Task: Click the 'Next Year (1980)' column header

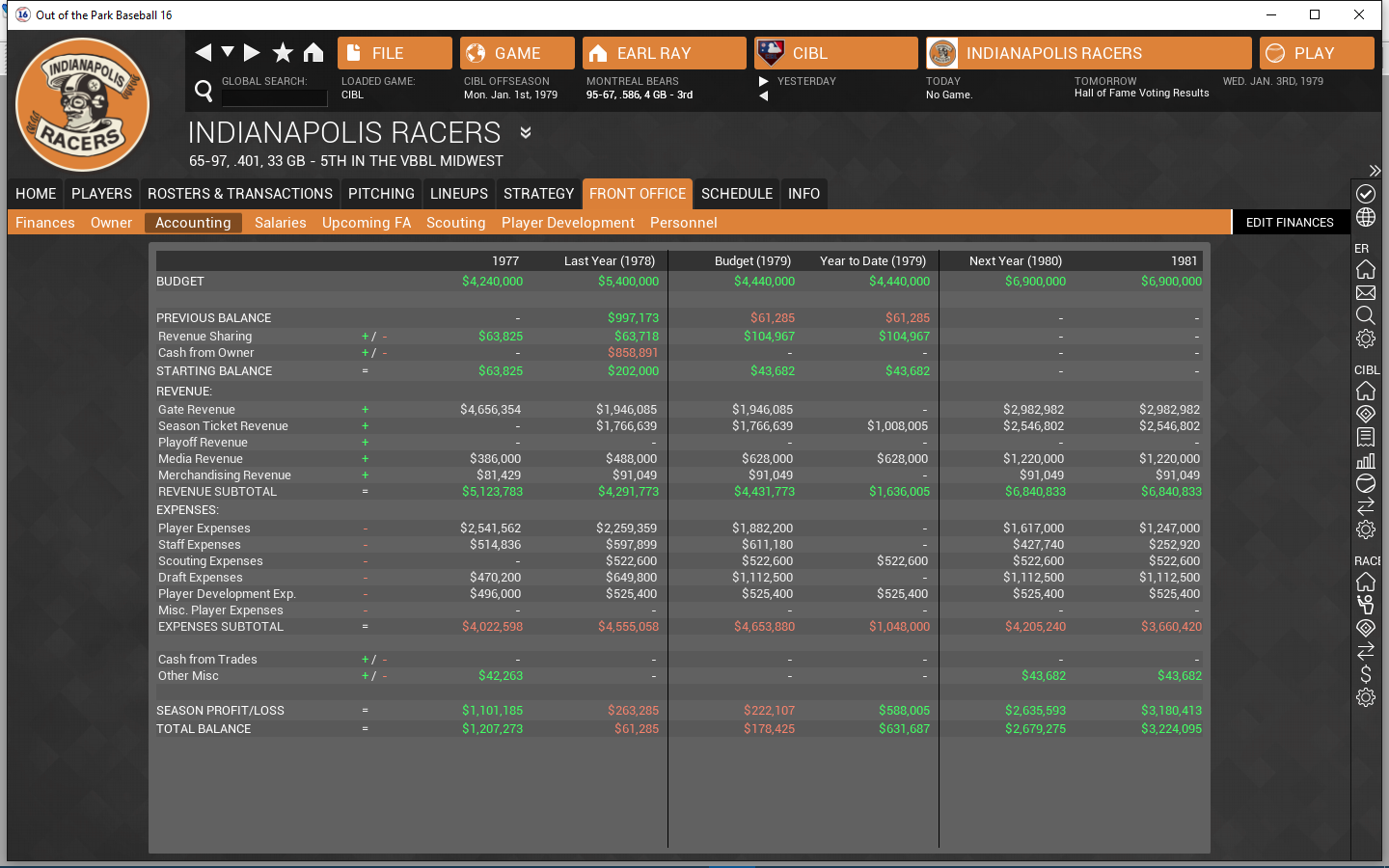Action: click(1016, 261)
